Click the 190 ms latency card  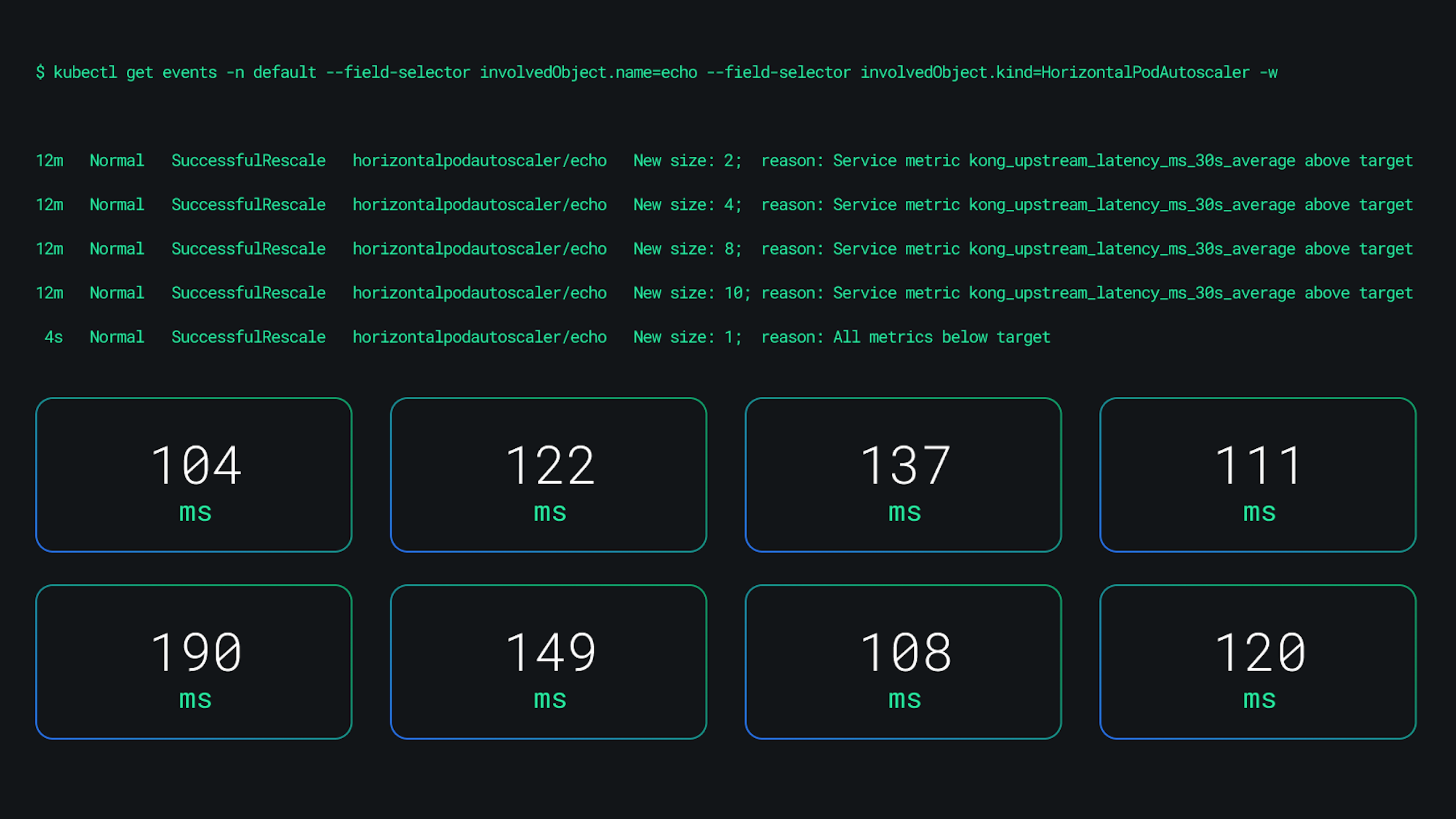pyautogui.click(x=193, y=661)
